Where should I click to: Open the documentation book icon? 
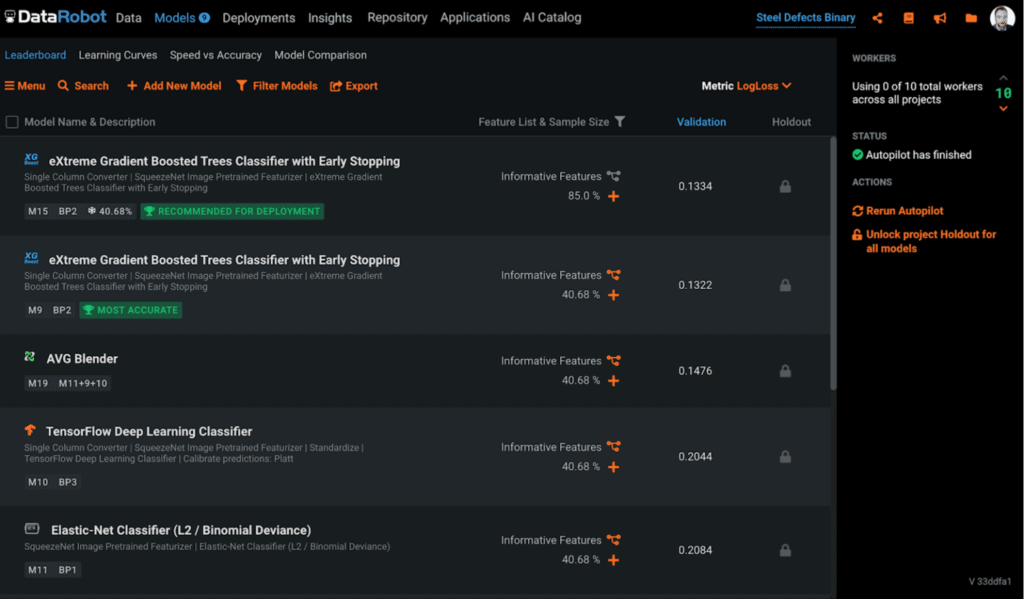point(908,18)
